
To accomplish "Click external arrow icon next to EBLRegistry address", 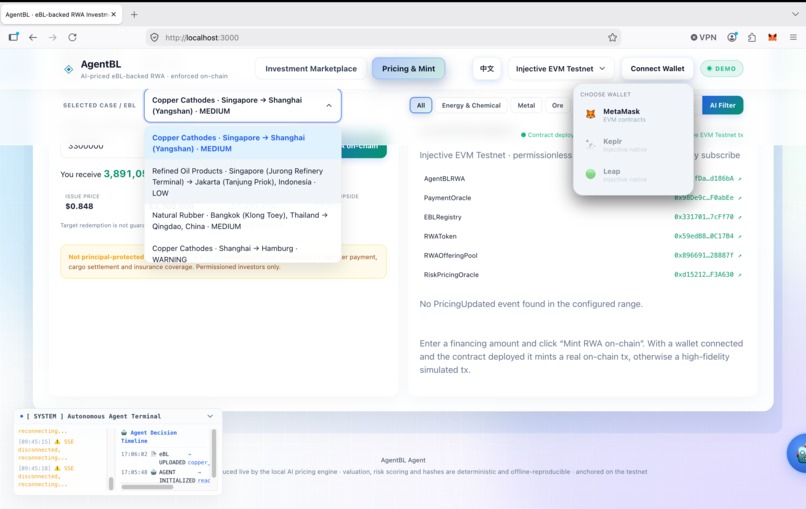I will (x=740, y=217).
